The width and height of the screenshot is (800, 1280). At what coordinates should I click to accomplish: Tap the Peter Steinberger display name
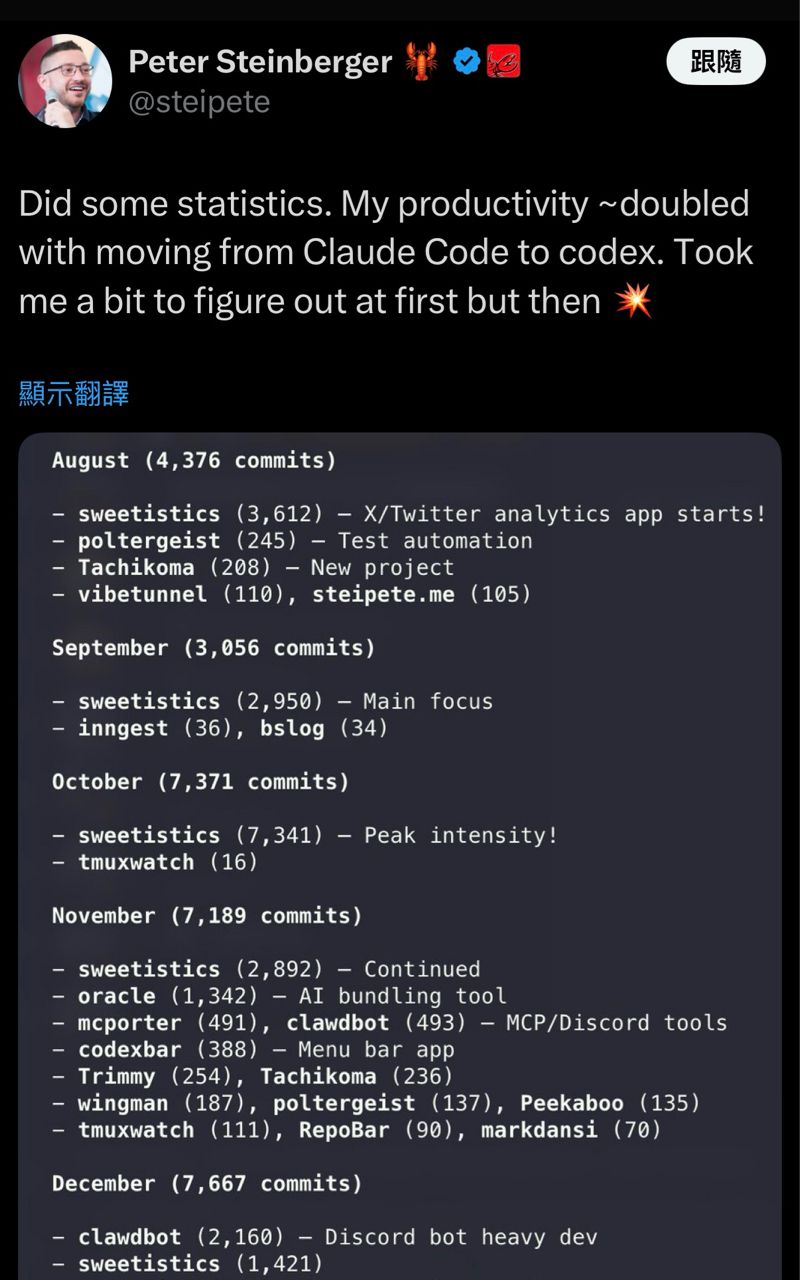(x=260, y=62)
